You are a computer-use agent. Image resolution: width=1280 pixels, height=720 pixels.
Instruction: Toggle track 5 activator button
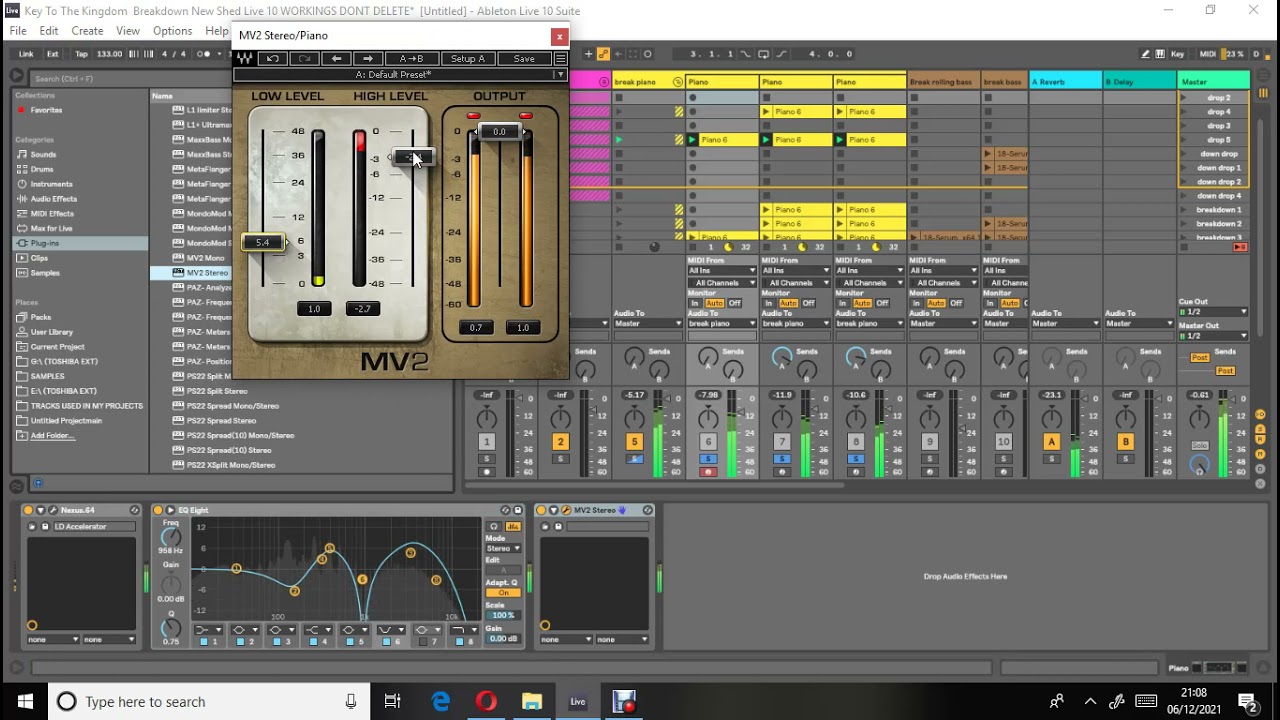click(x=634, y=442)
